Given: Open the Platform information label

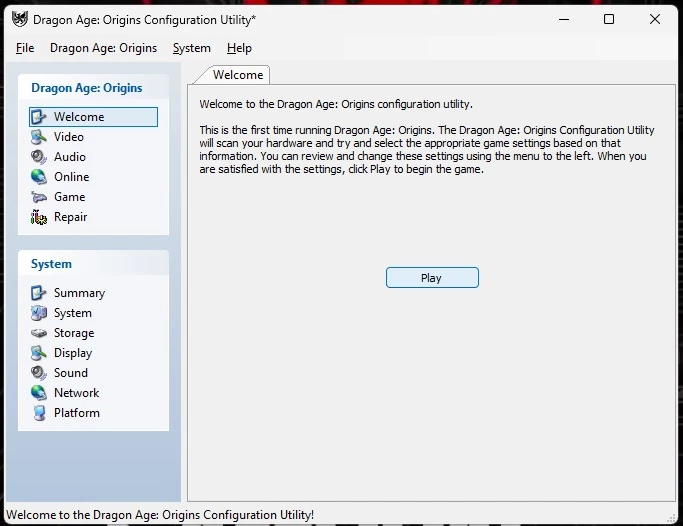Looking at the screenshot, I should [x=77, y=413].
